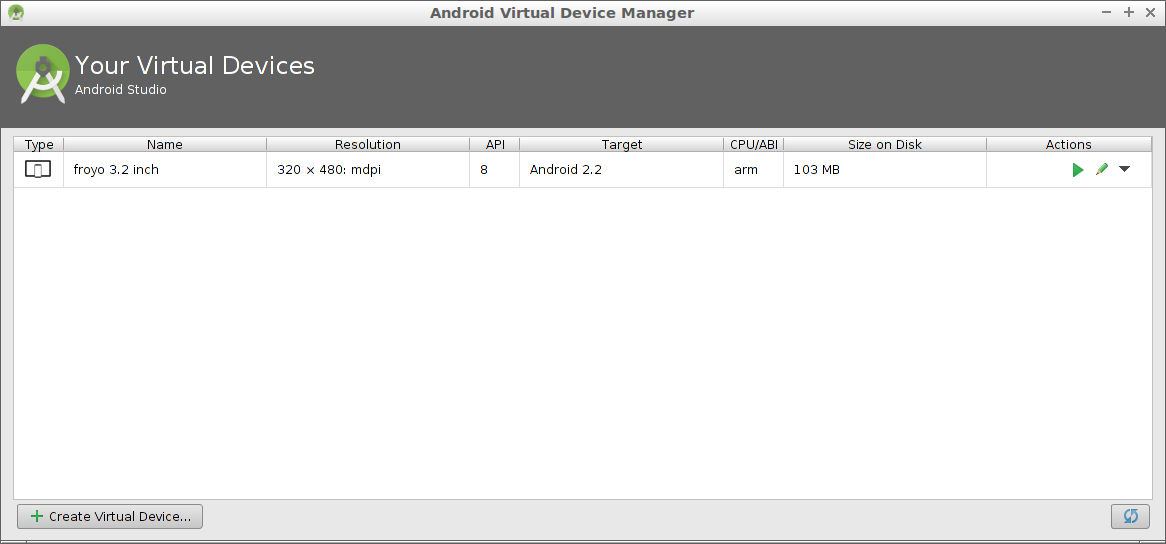This screenshot has height=544, width=1166.
Task: Minimize the Android Virtual Device Manager window
Action: [1107, 13]
